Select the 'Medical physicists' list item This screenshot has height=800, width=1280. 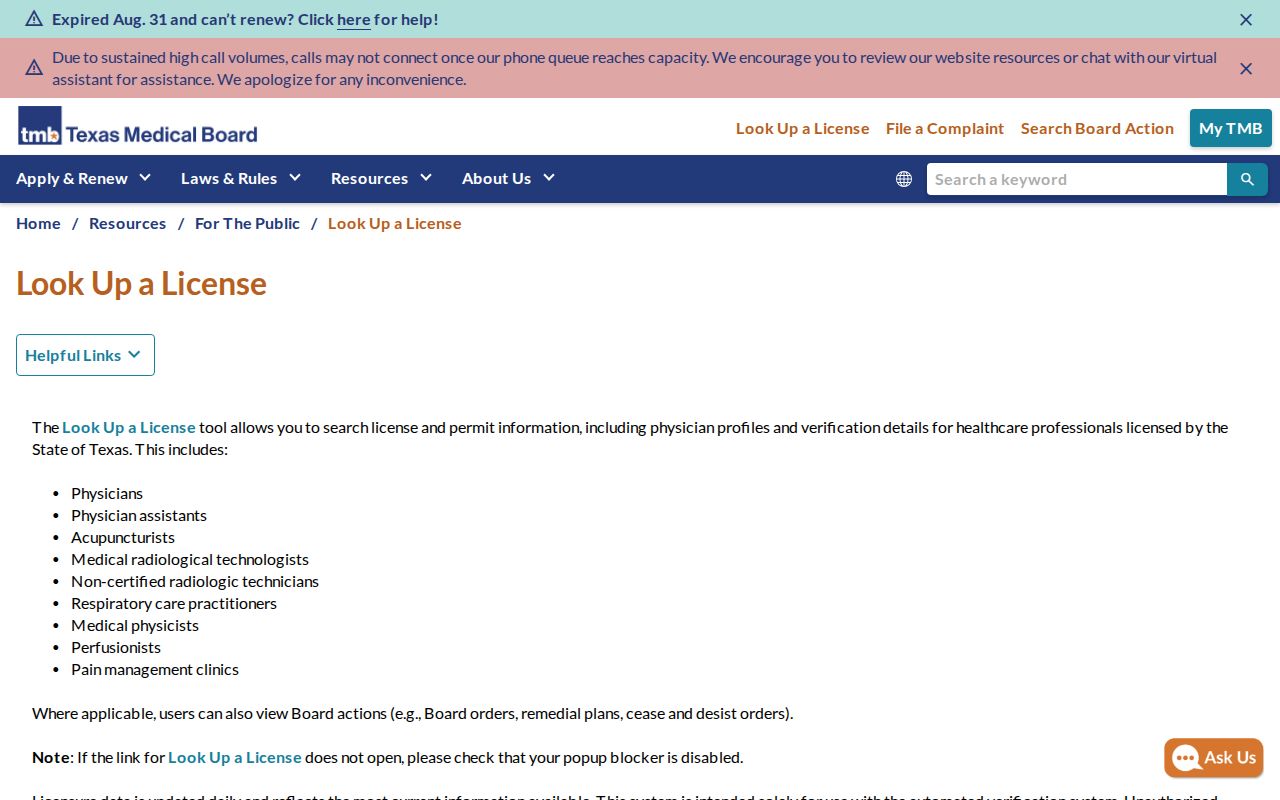click(135, 625)
